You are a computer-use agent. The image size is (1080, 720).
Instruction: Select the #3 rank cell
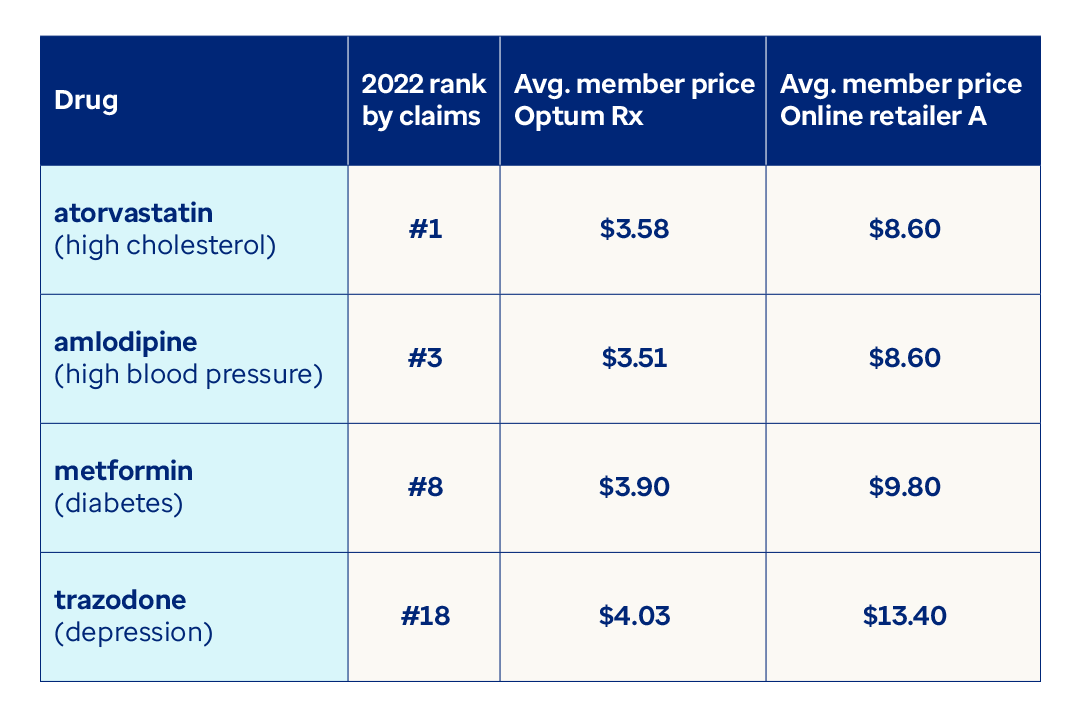(x=425, y=358)
